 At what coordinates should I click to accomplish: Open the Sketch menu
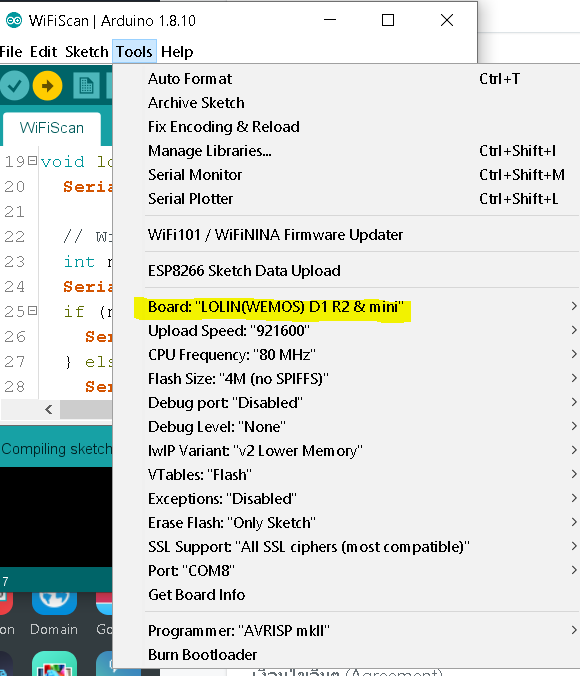click(x=87, y=52)
